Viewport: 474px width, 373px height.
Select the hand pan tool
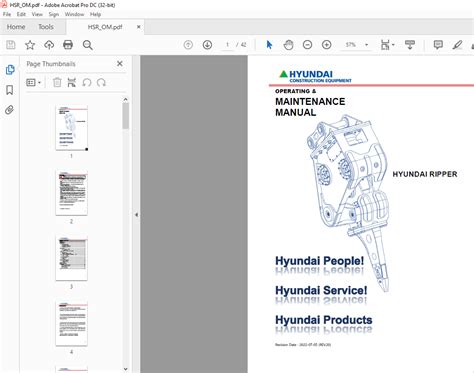point(288,45)
